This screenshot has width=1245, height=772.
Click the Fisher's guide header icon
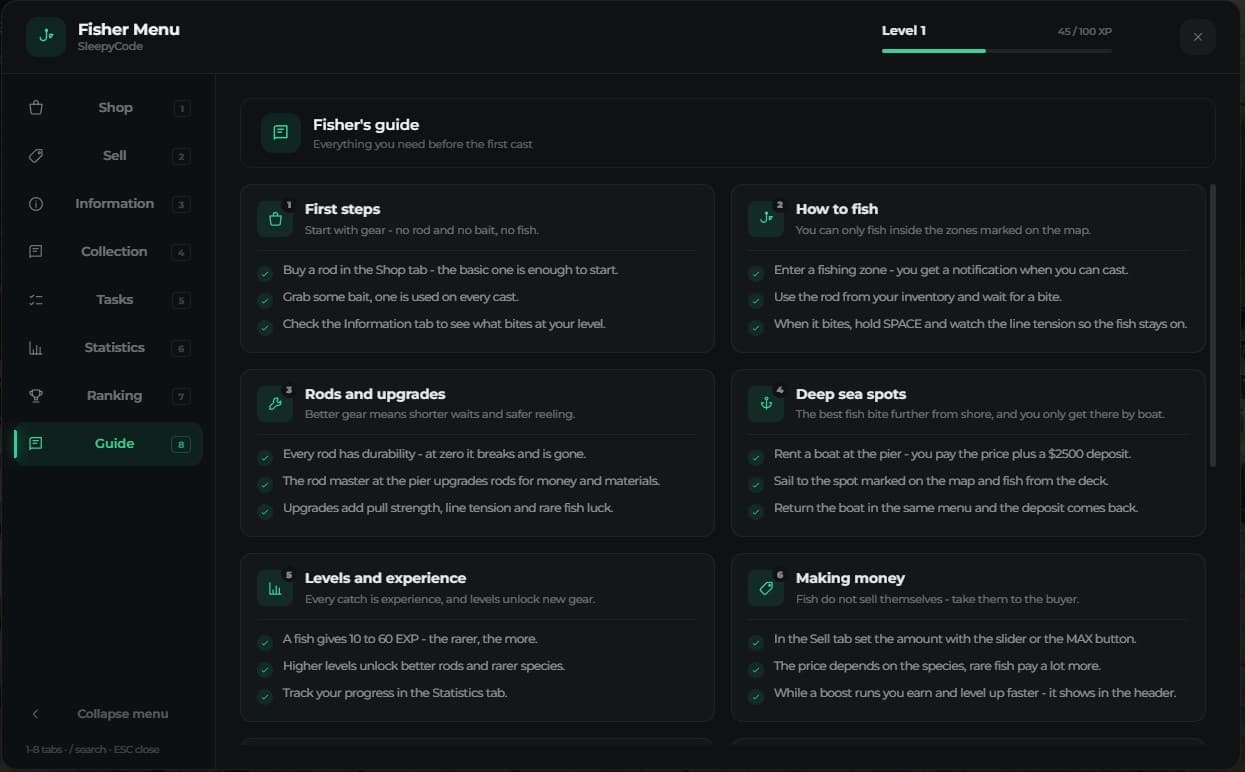coord(281,133)
